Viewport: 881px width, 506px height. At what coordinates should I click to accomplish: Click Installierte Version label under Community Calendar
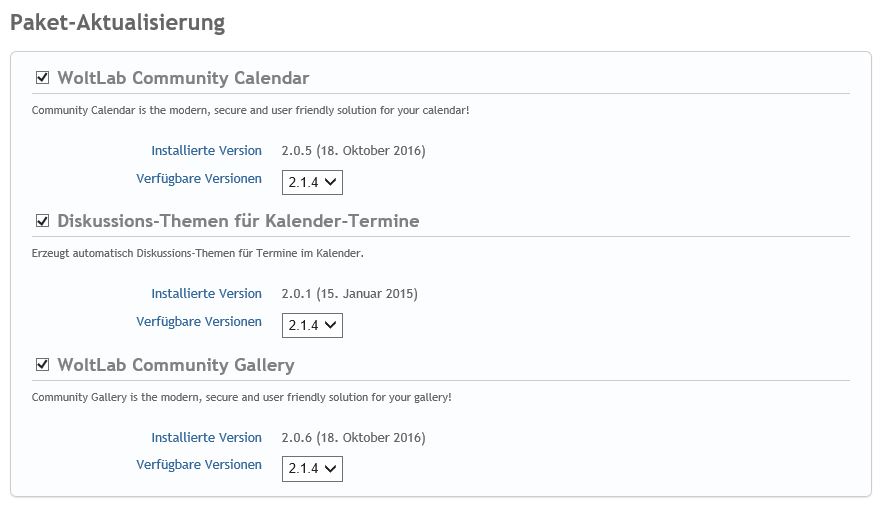tap(206, 151)
